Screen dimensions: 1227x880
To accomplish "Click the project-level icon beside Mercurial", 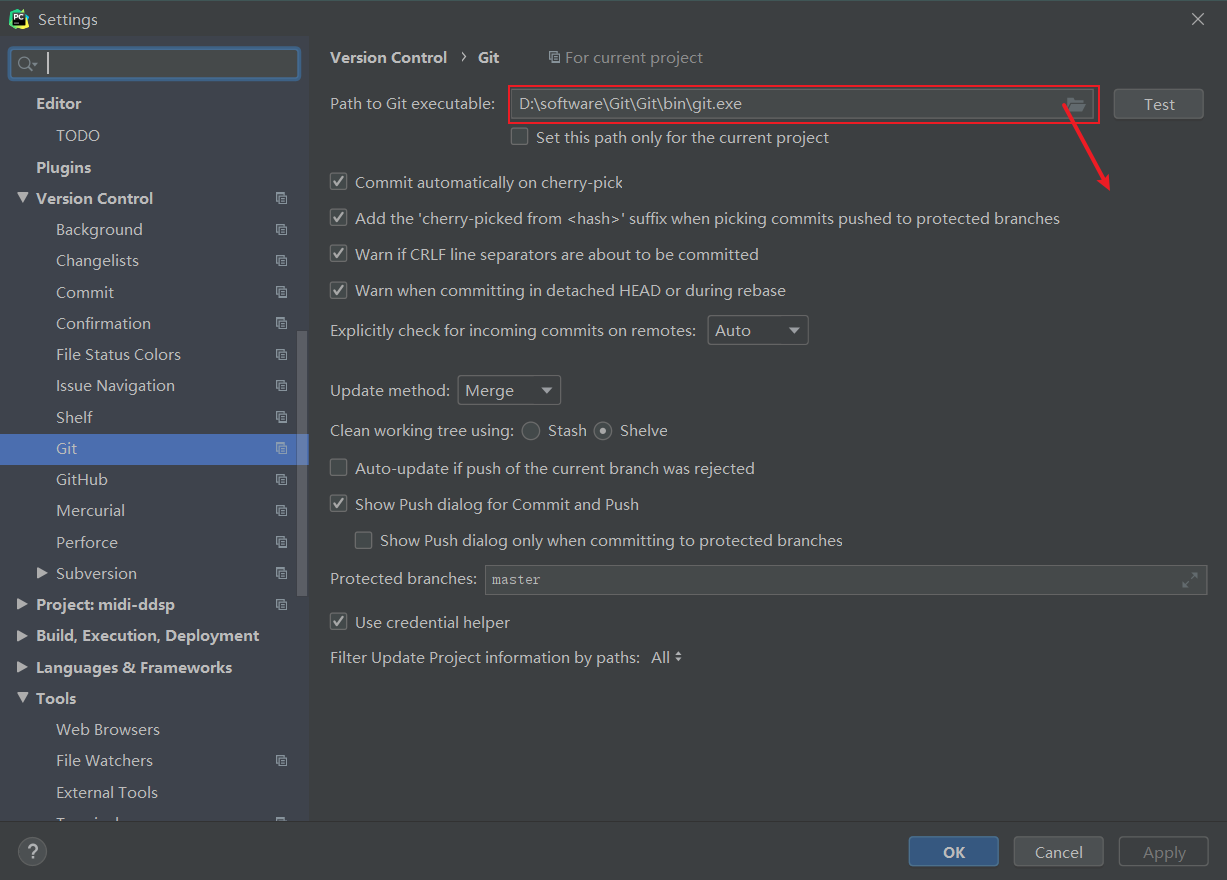I will (x=281, y=510).
